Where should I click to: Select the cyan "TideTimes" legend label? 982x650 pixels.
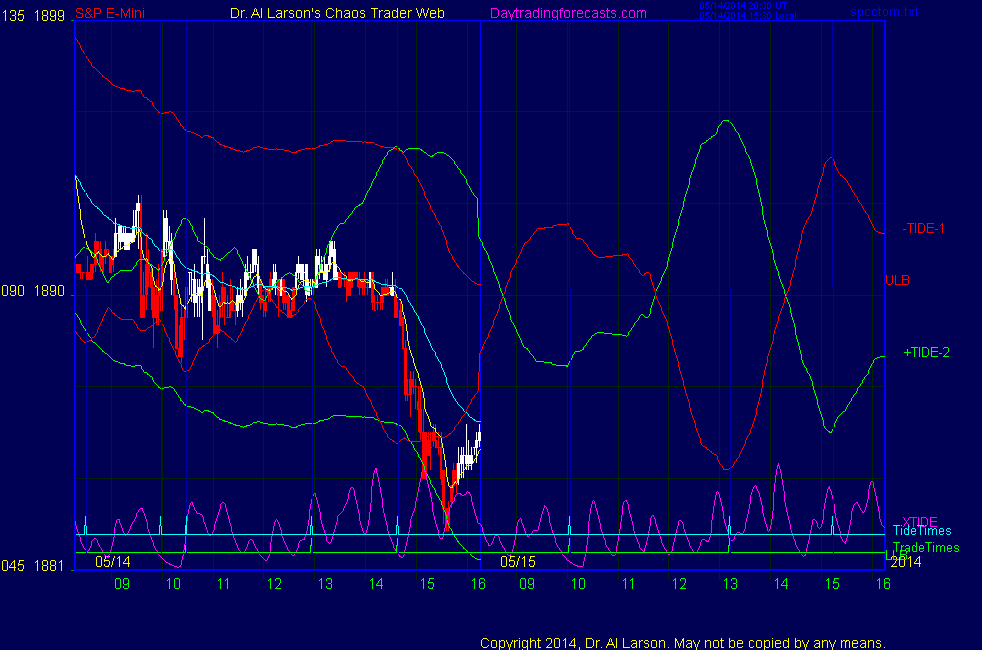(x=922, y=531)
